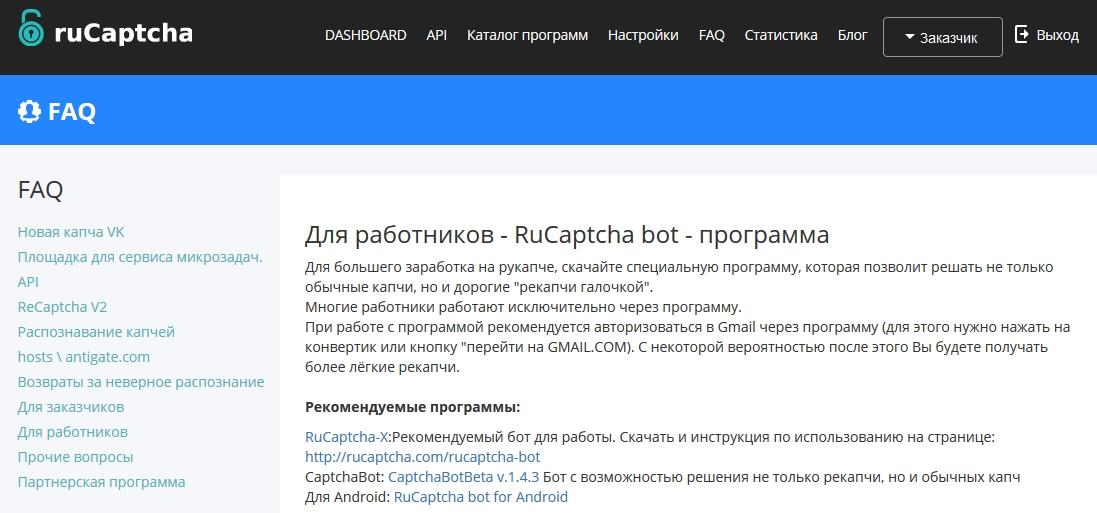
Task: Open Для заказчиков sidebar link
Action: point(71,407)
